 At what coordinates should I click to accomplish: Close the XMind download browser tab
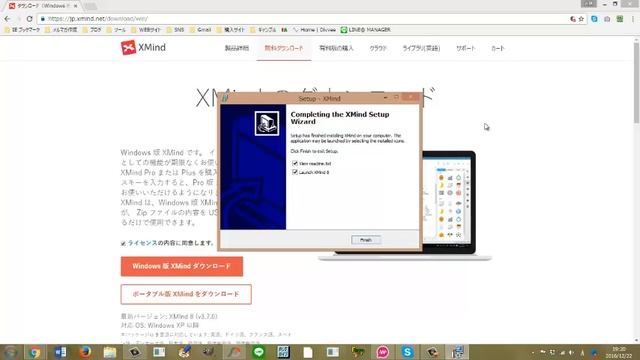coord(76,6)
